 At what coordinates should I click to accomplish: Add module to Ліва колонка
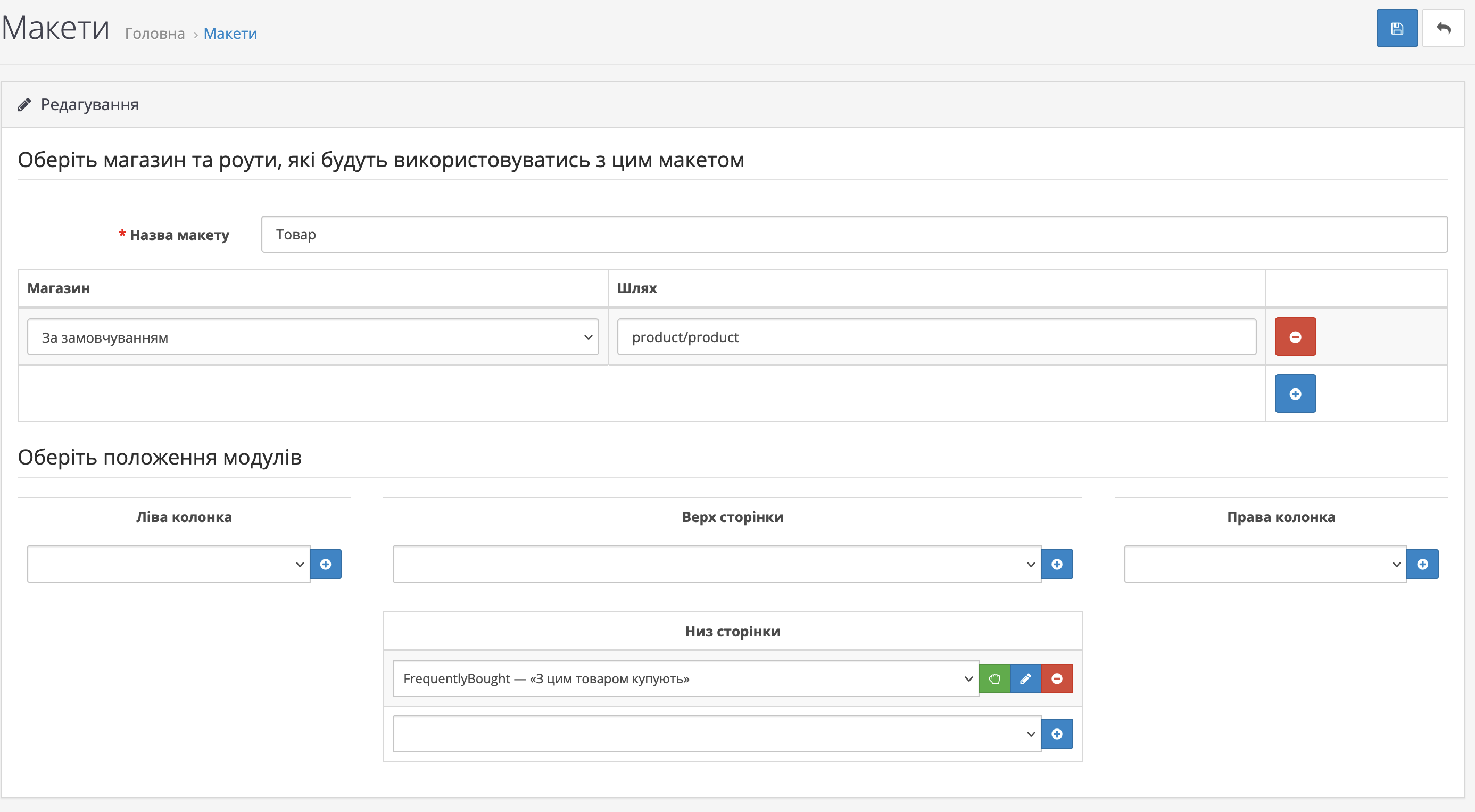pos(326,565)
